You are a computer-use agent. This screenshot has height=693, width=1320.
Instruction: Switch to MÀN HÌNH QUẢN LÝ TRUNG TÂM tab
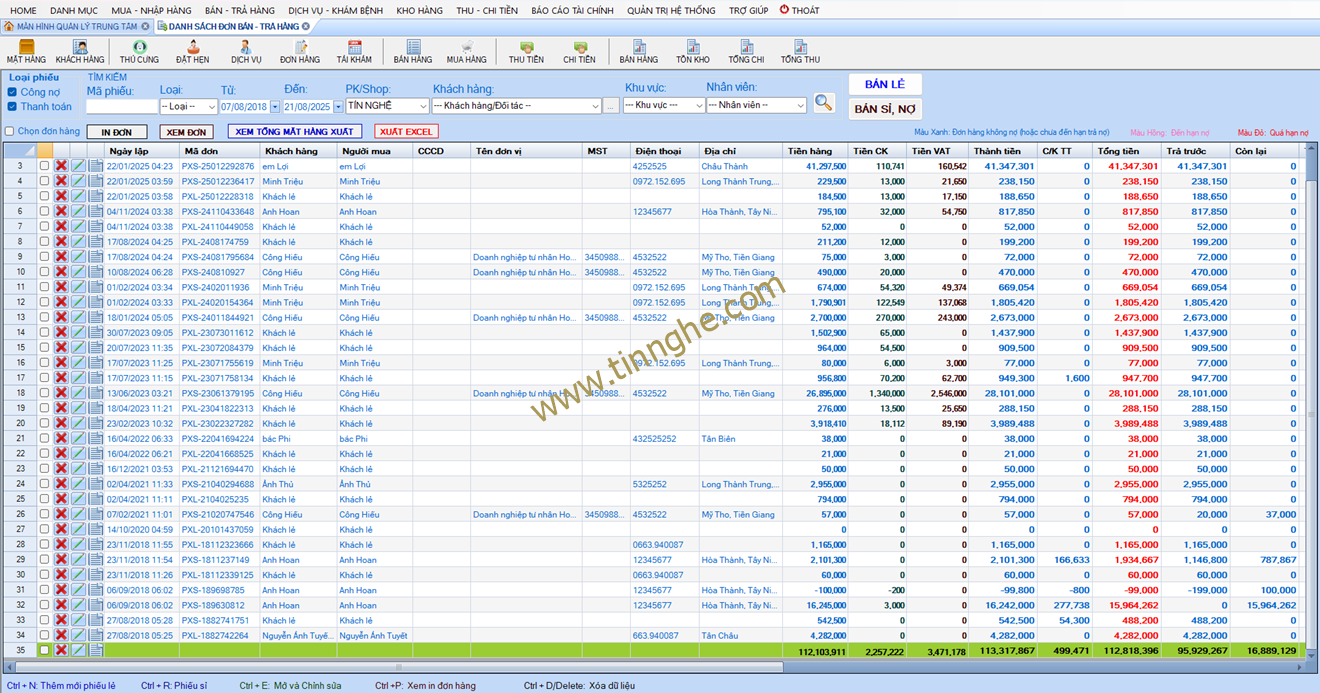[x=77, y=26]
